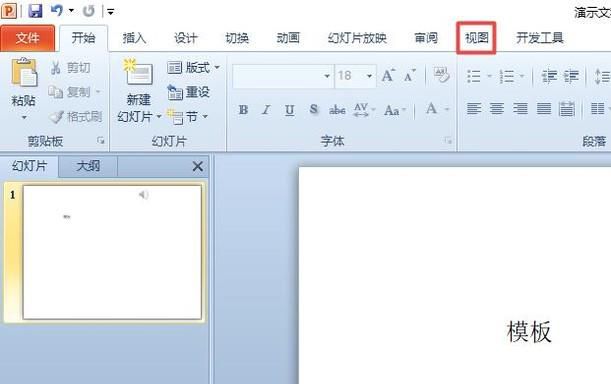The height and width of the screenshot is (384, 611).
Task: Switch to the 设计 ribbon tab
Action: point(185,38)
